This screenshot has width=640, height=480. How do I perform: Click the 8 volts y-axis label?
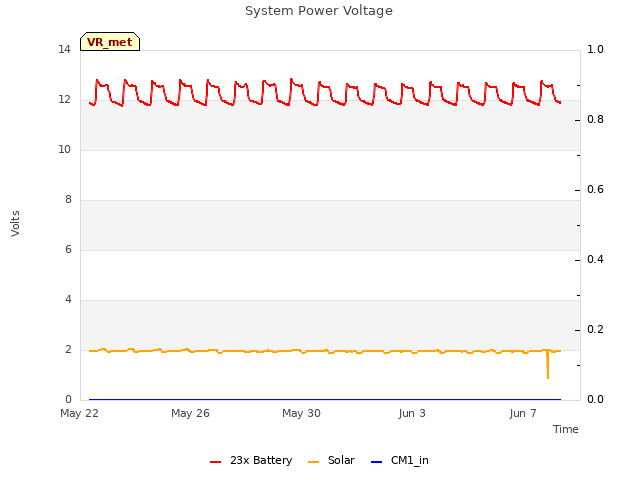[x=68, y=200]
